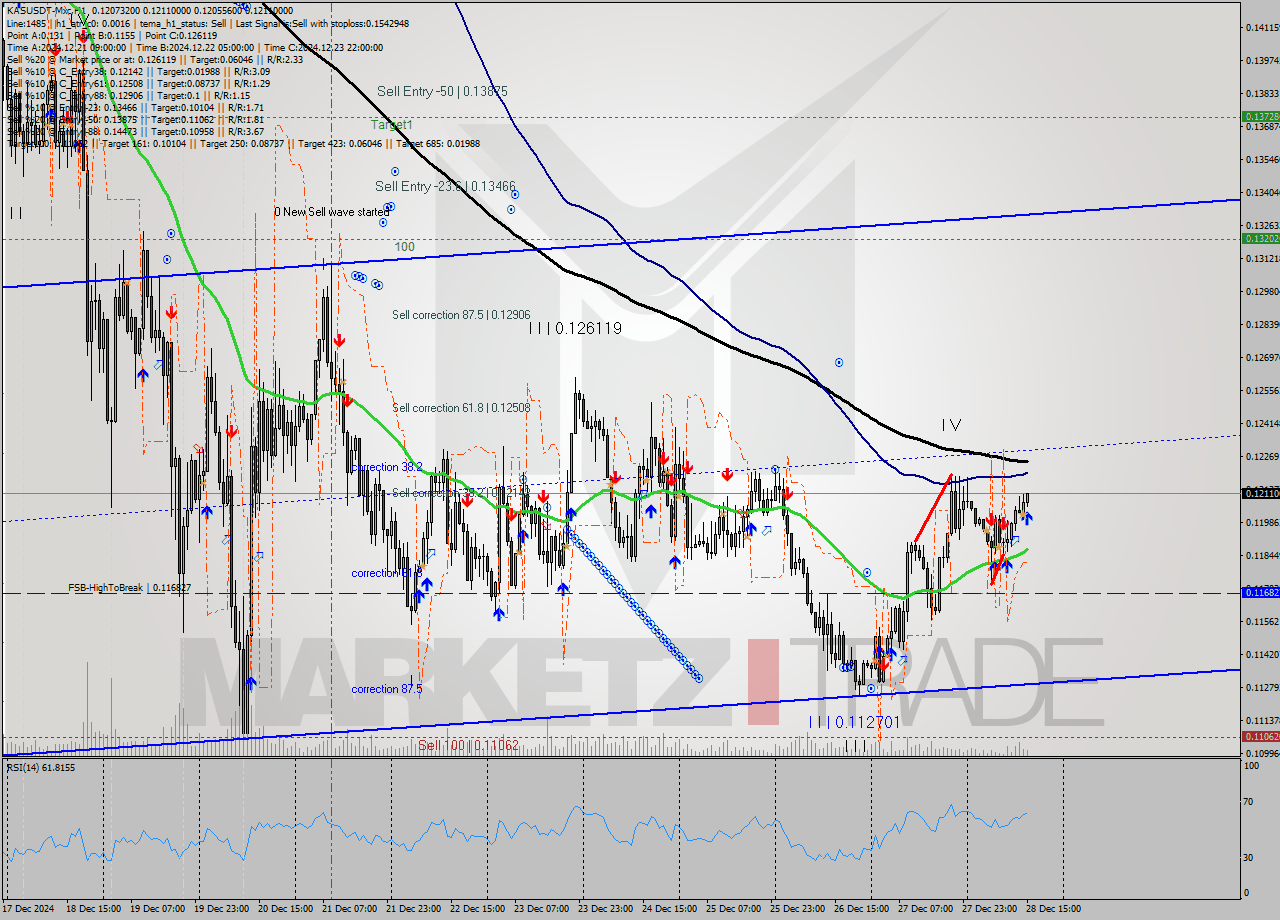Select RSI level 70 on the scale
This screenshot has width=1280, height=920.
click(x=1250, y=802)
